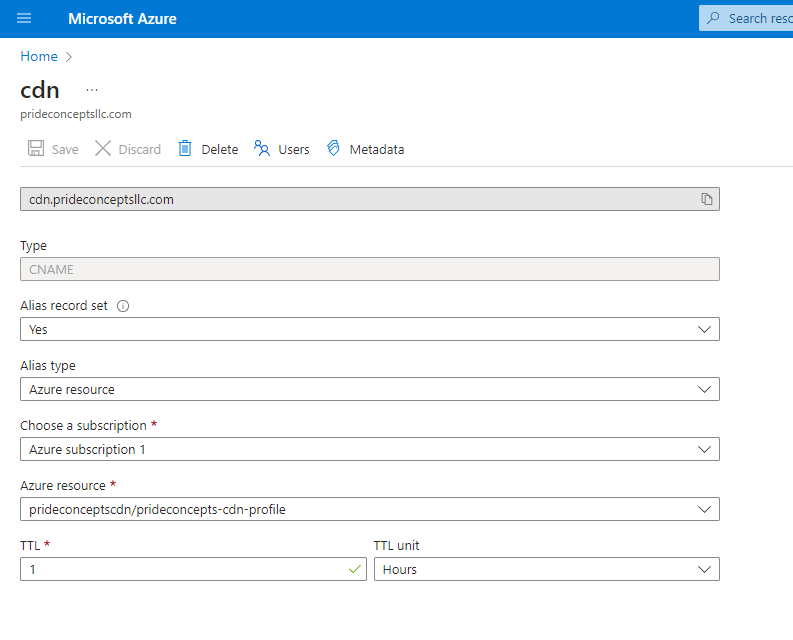Viewport: 793px width, 640px height.
Task: Open the Alias type dropdown showing Azure resource
Action: (370, 389)
